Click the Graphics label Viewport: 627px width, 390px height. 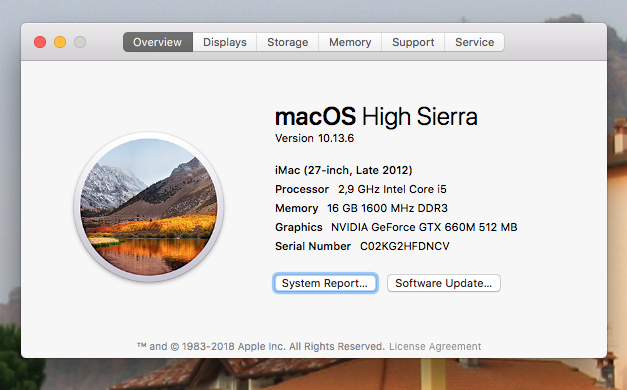coord(299,227)
